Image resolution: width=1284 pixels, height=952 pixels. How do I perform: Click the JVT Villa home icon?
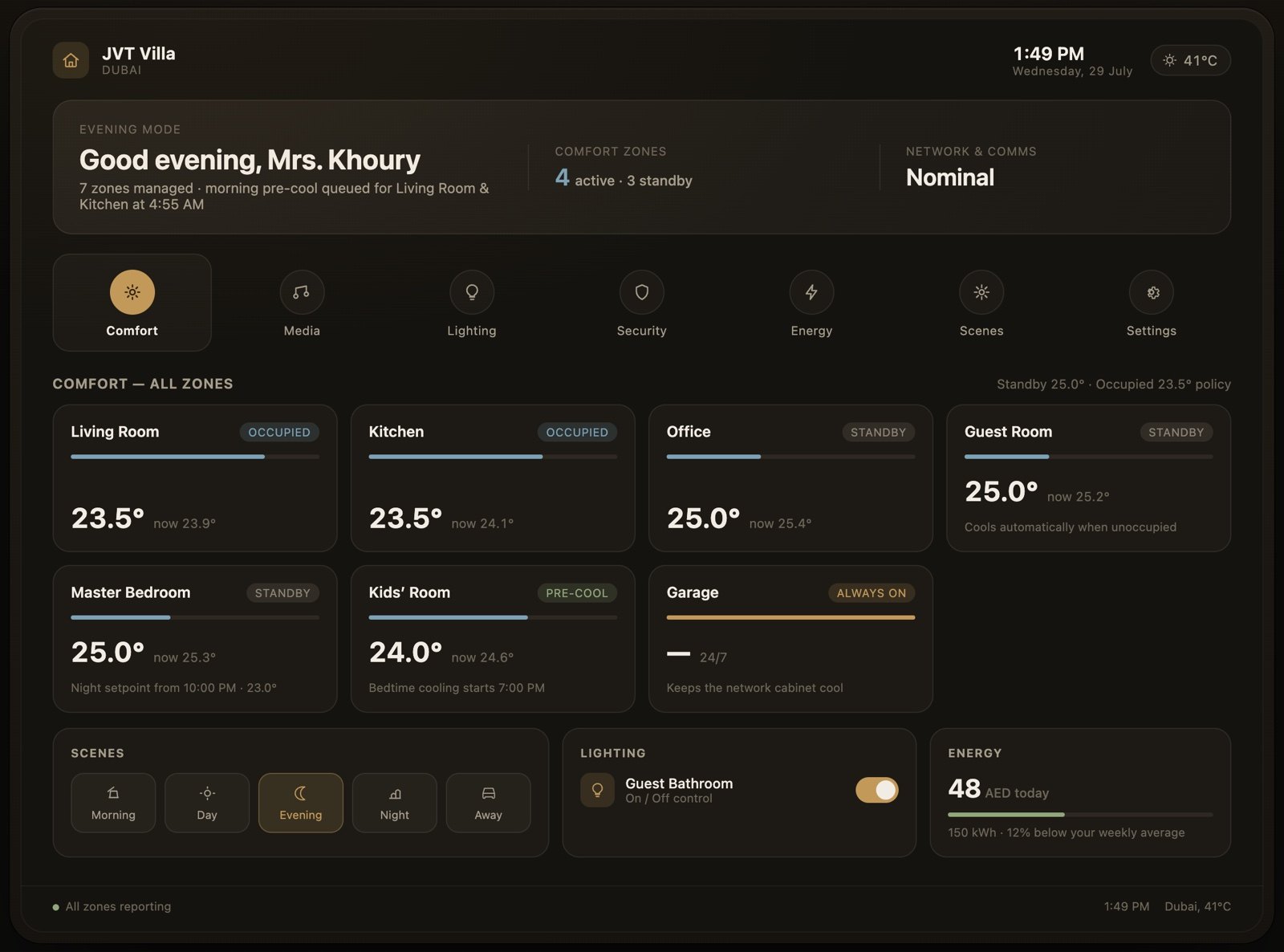[71, 60]
